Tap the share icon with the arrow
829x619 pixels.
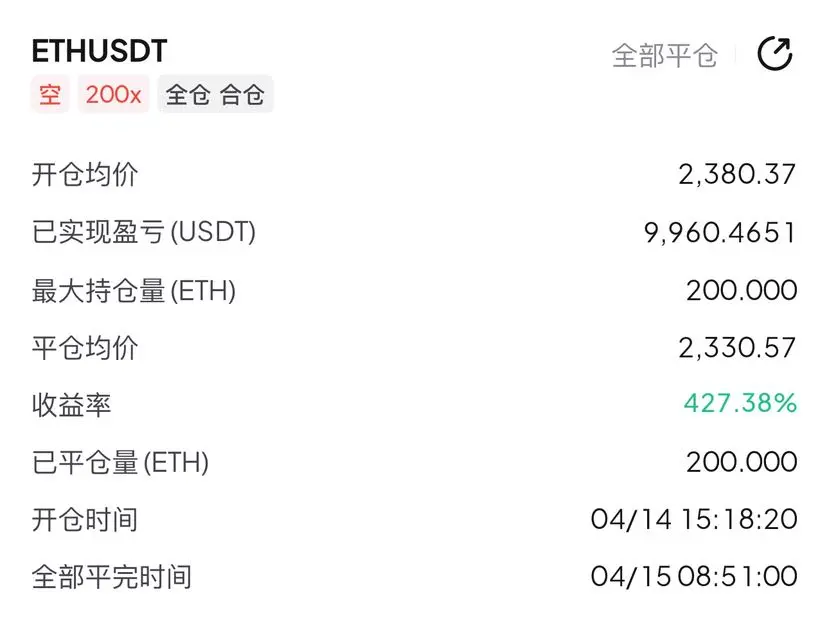[775, 53]
